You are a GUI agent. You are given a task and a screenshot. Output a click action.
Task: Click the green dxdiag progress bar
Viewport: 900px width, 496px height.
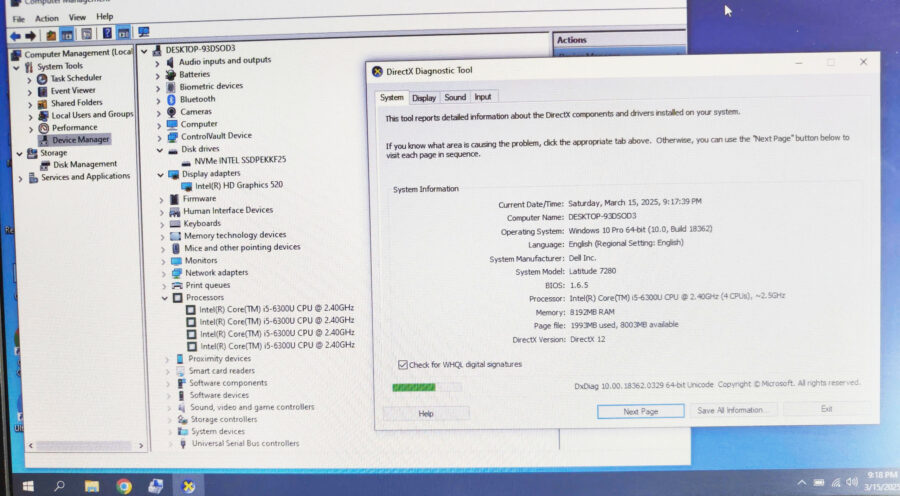(426, 388)
